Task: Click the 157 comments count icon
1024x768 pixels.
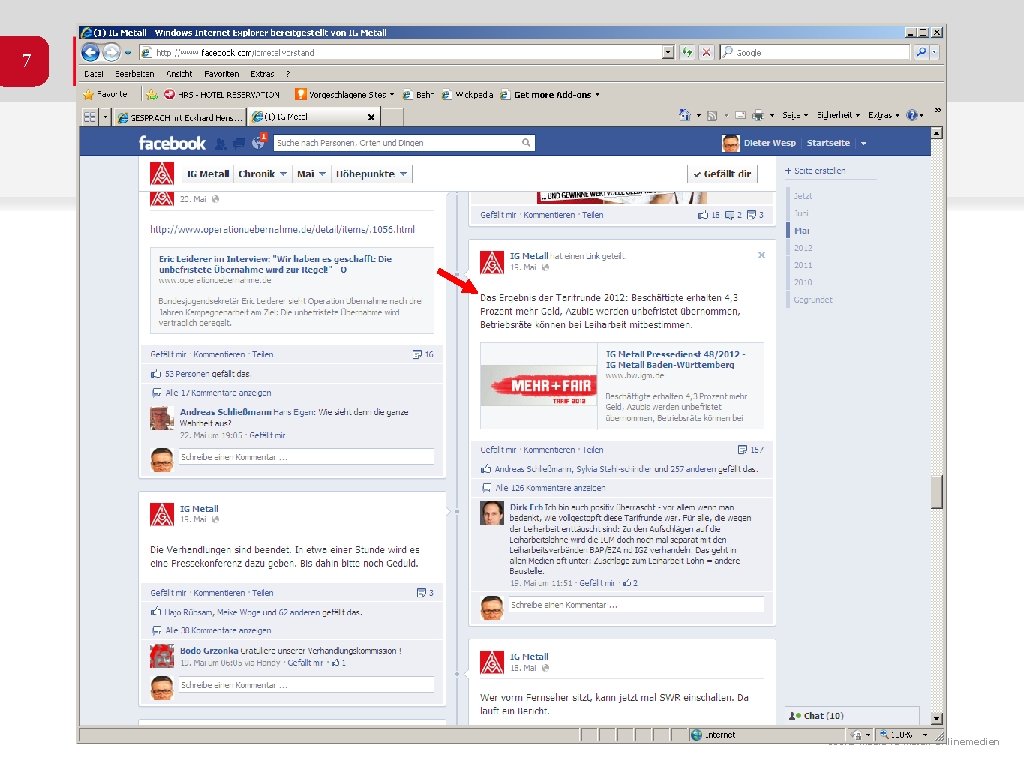Action: tap(743, 449)
